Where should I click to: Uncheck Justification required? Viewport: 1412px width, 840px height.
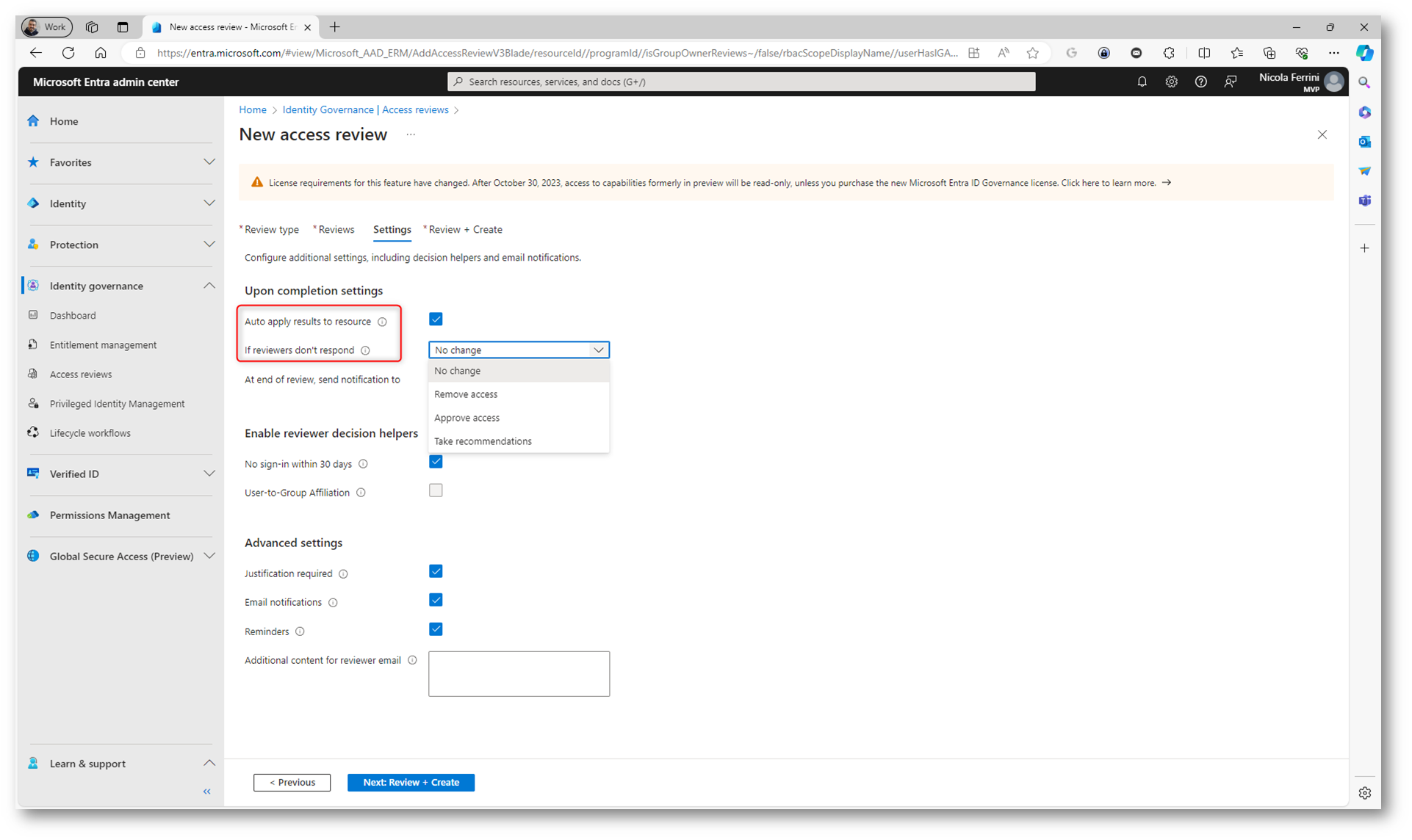436,571
